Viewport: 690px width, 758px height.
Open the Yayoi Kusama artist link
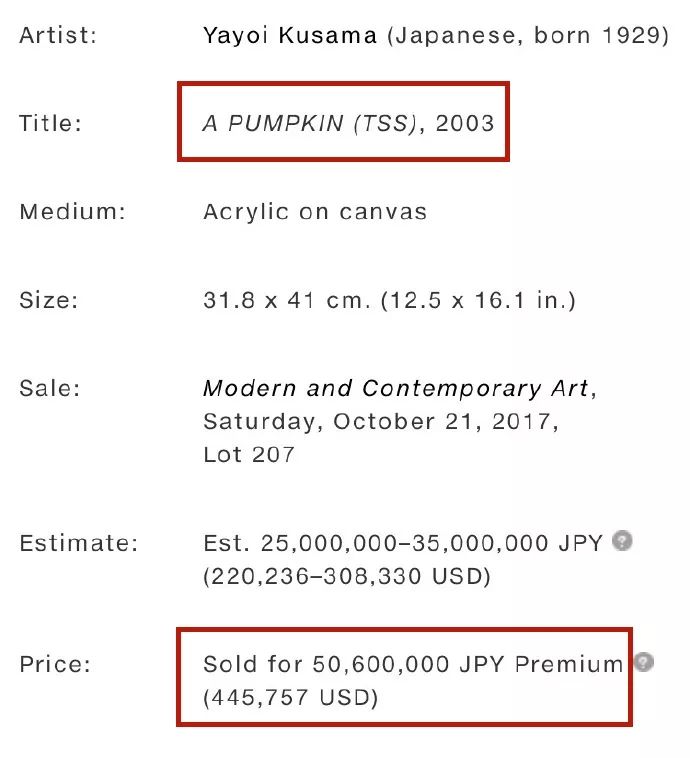pyautogui.click(x=290, y=35)
